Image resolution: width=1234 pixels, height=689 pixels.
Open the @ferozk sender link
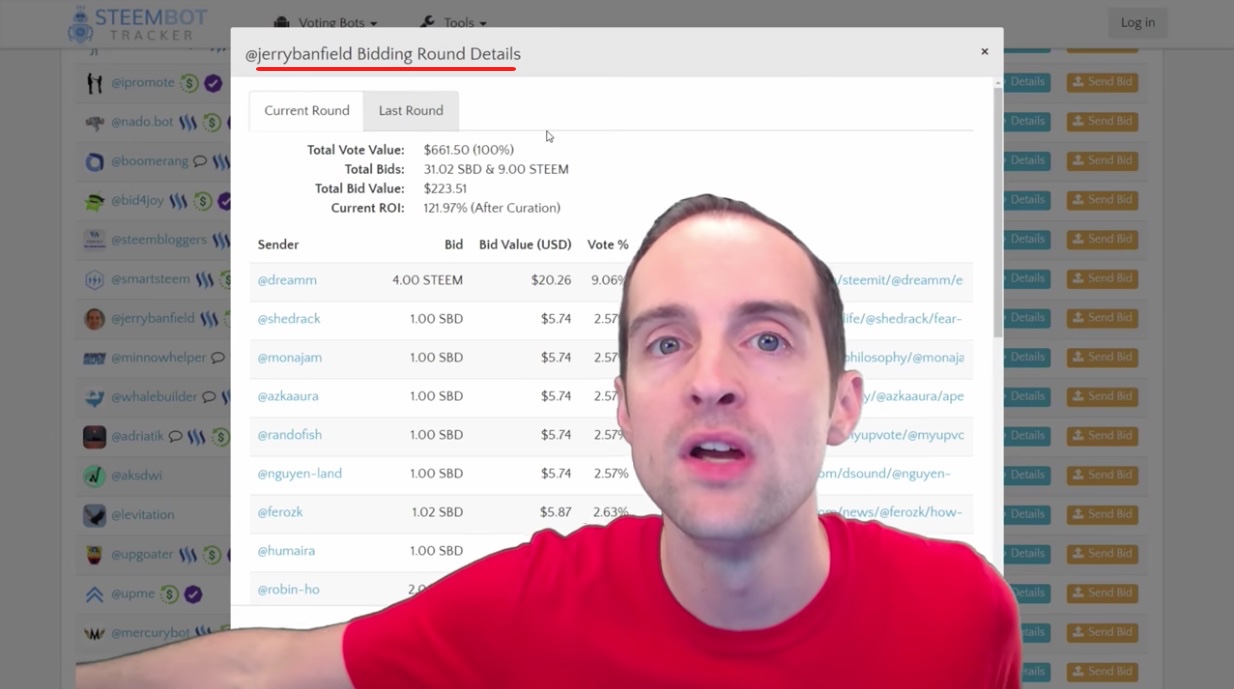pos(280,512)
